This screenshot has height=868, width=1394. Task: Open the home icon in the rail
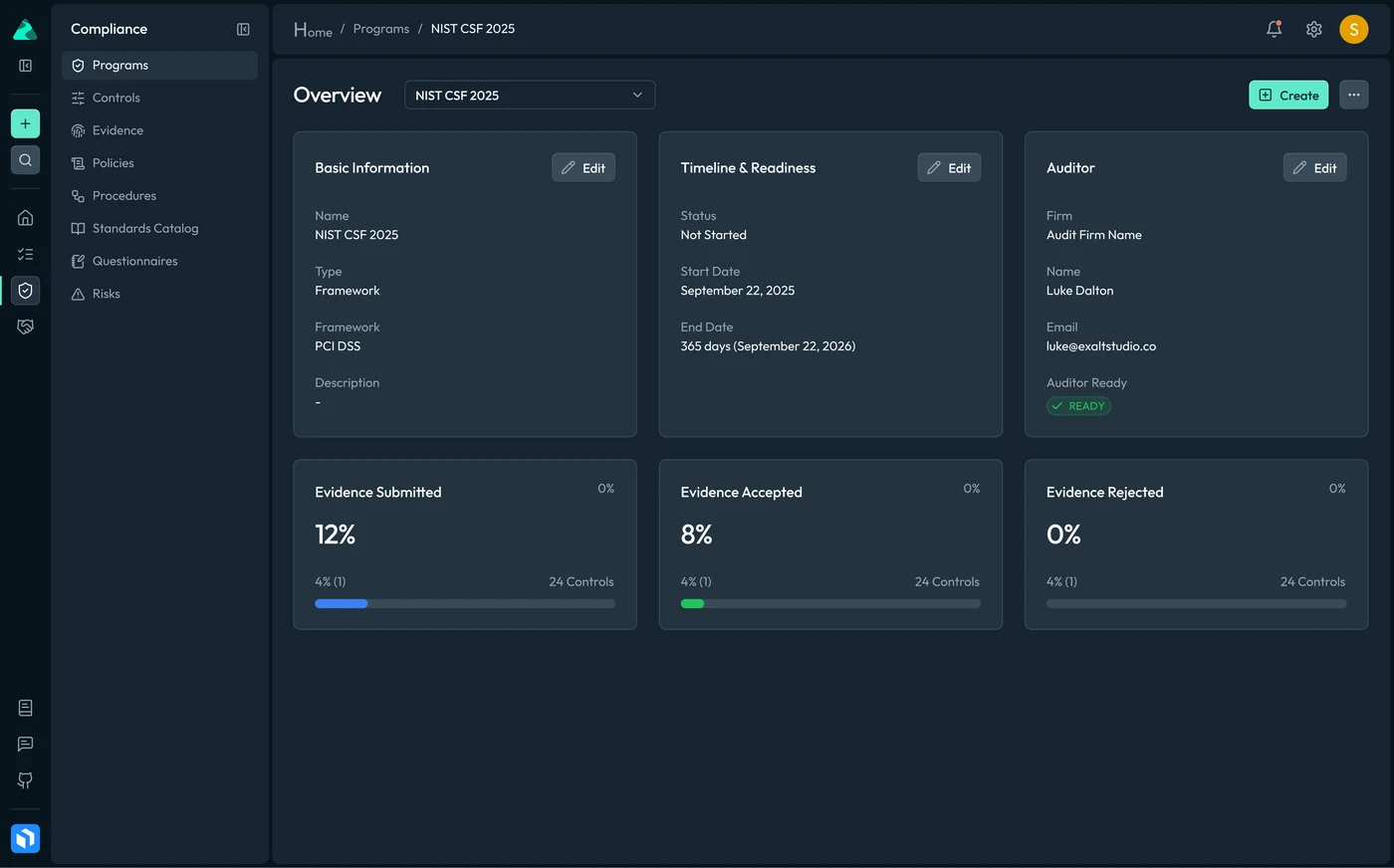pyautogui.click(x=25, y=218)
